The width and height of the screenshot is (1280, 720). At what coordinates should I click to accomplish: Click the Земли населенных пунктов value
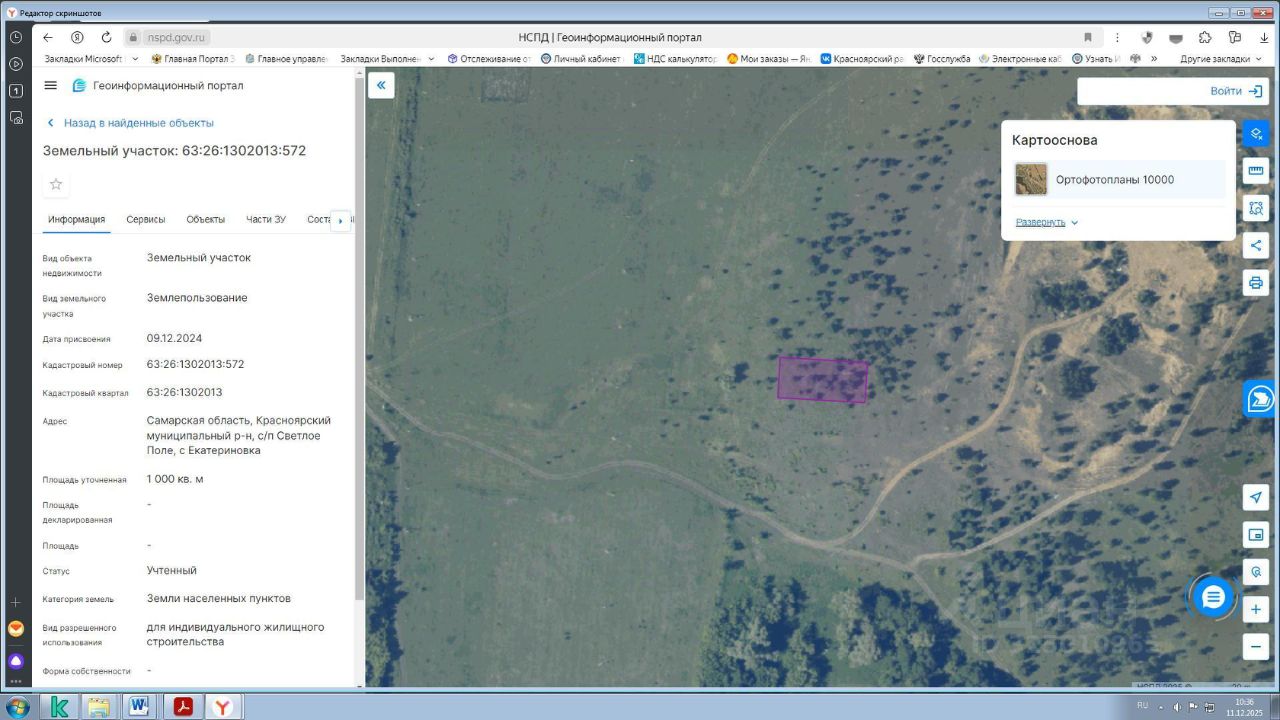[x=219, y=599]
